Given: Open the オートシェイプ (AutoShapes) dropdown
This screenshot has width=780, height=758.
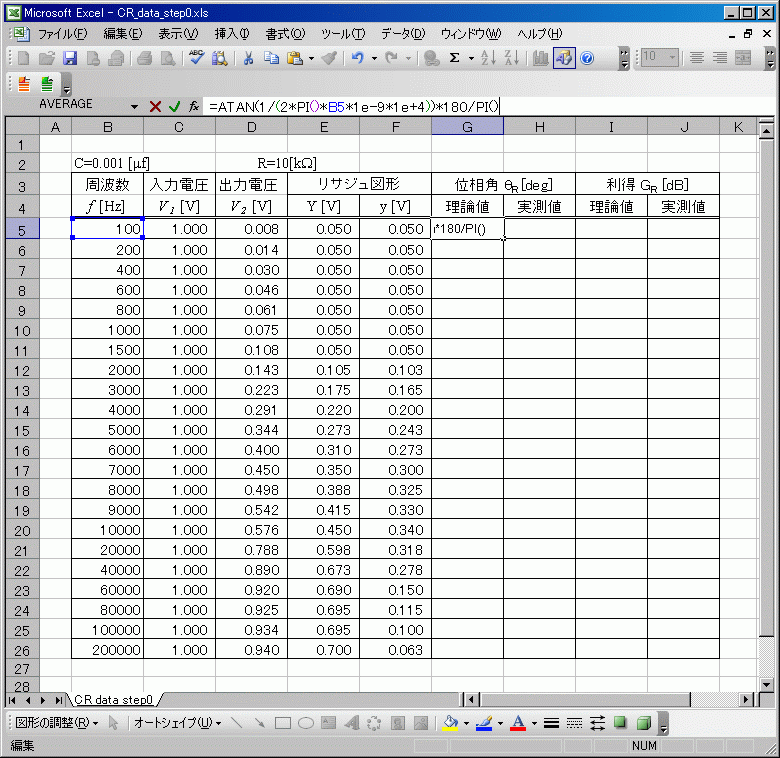Looking at the screenshot, I should coord(178,723).
